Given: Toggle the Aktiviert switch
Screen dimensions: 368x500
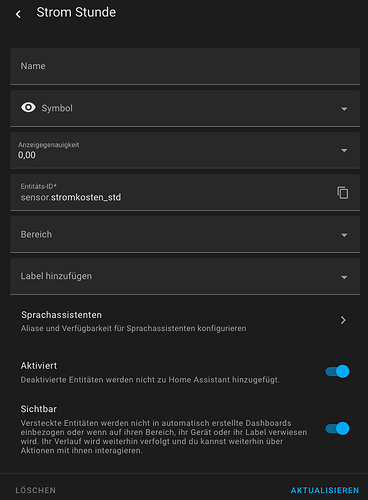Looking at the screenshot, I should 337,371.
